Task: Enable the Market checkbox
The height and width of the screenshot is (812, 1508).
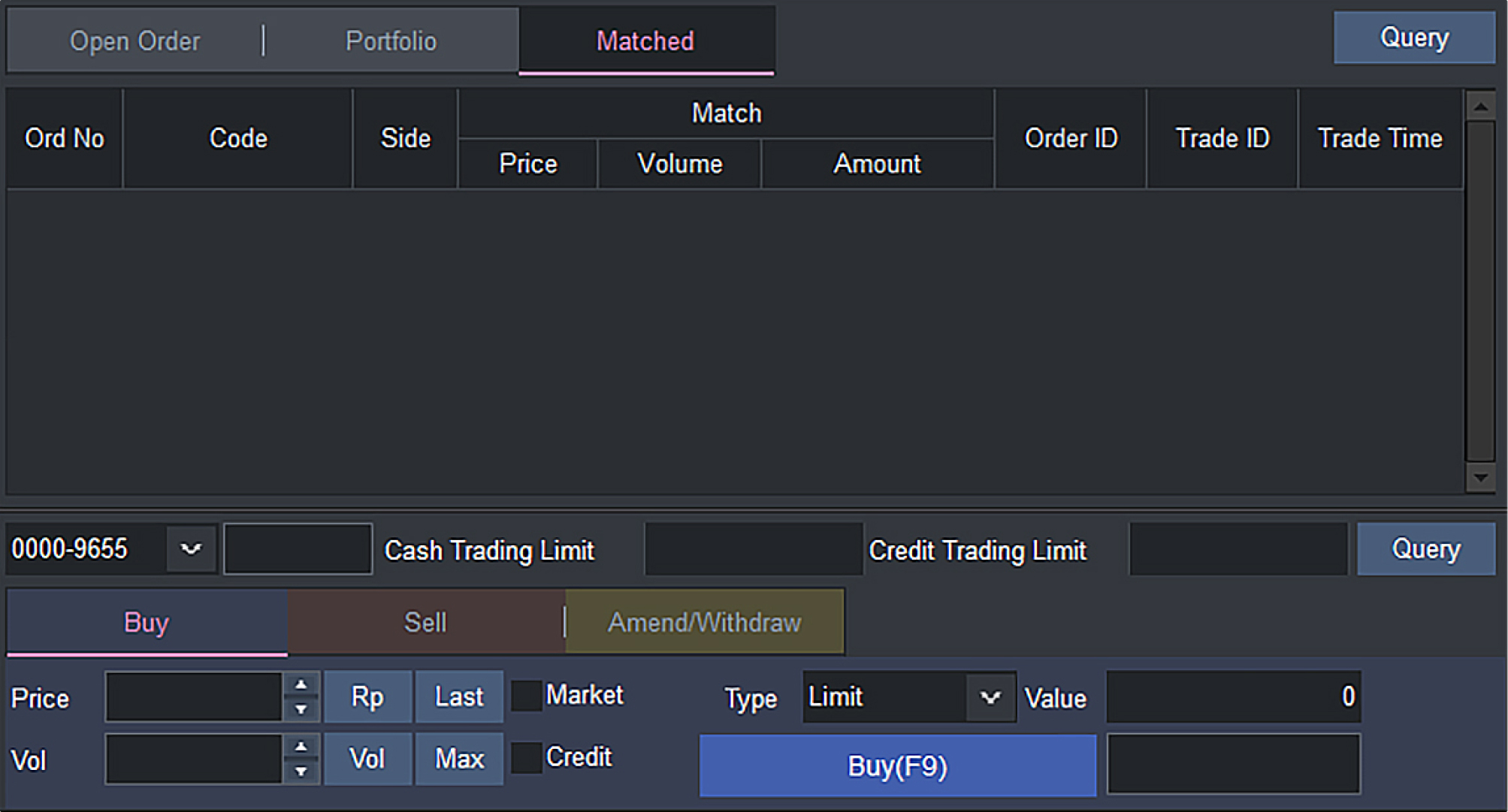Action: coord(528,695)
